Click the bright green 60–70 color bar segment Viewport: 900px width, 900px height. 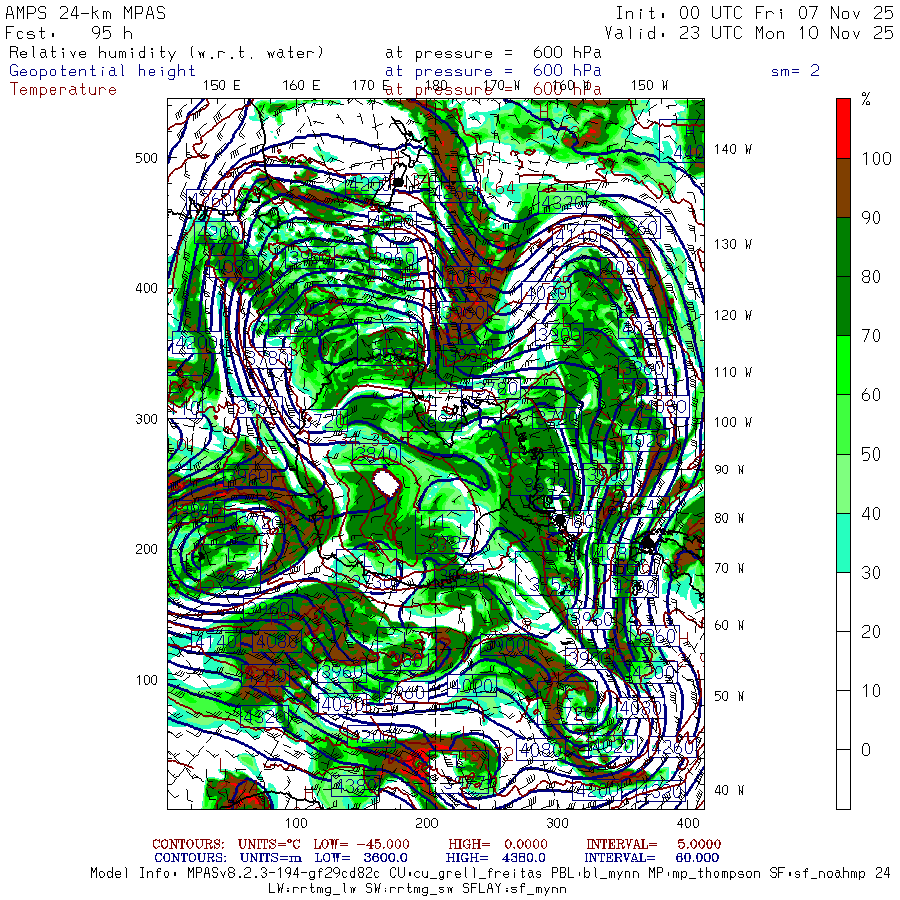point(843,365)
